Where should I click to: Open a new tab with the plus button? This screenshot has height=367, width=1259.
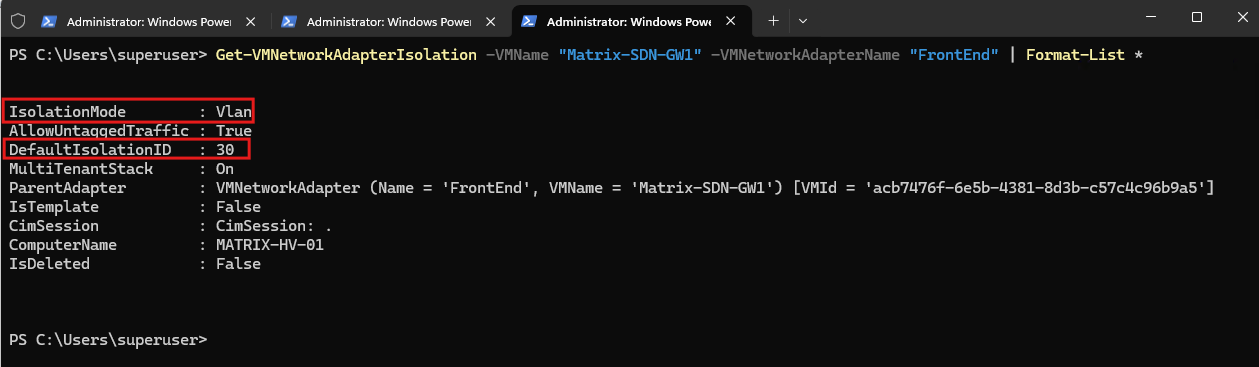click(x=773, y=20)
